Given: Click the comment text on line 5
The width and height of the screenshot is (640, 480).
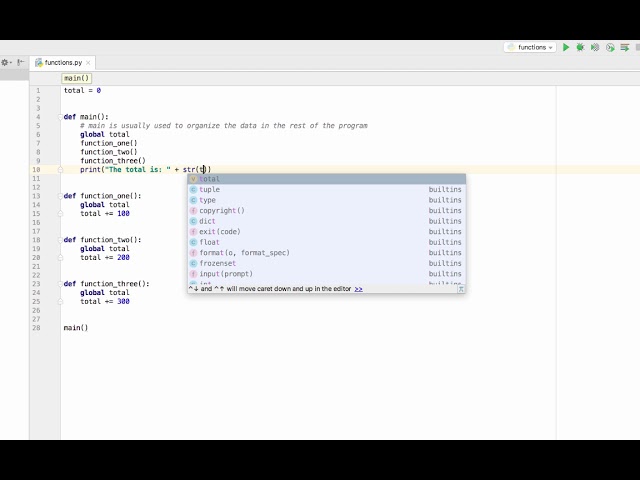Looking at the screenshot, I should (224, 126).
